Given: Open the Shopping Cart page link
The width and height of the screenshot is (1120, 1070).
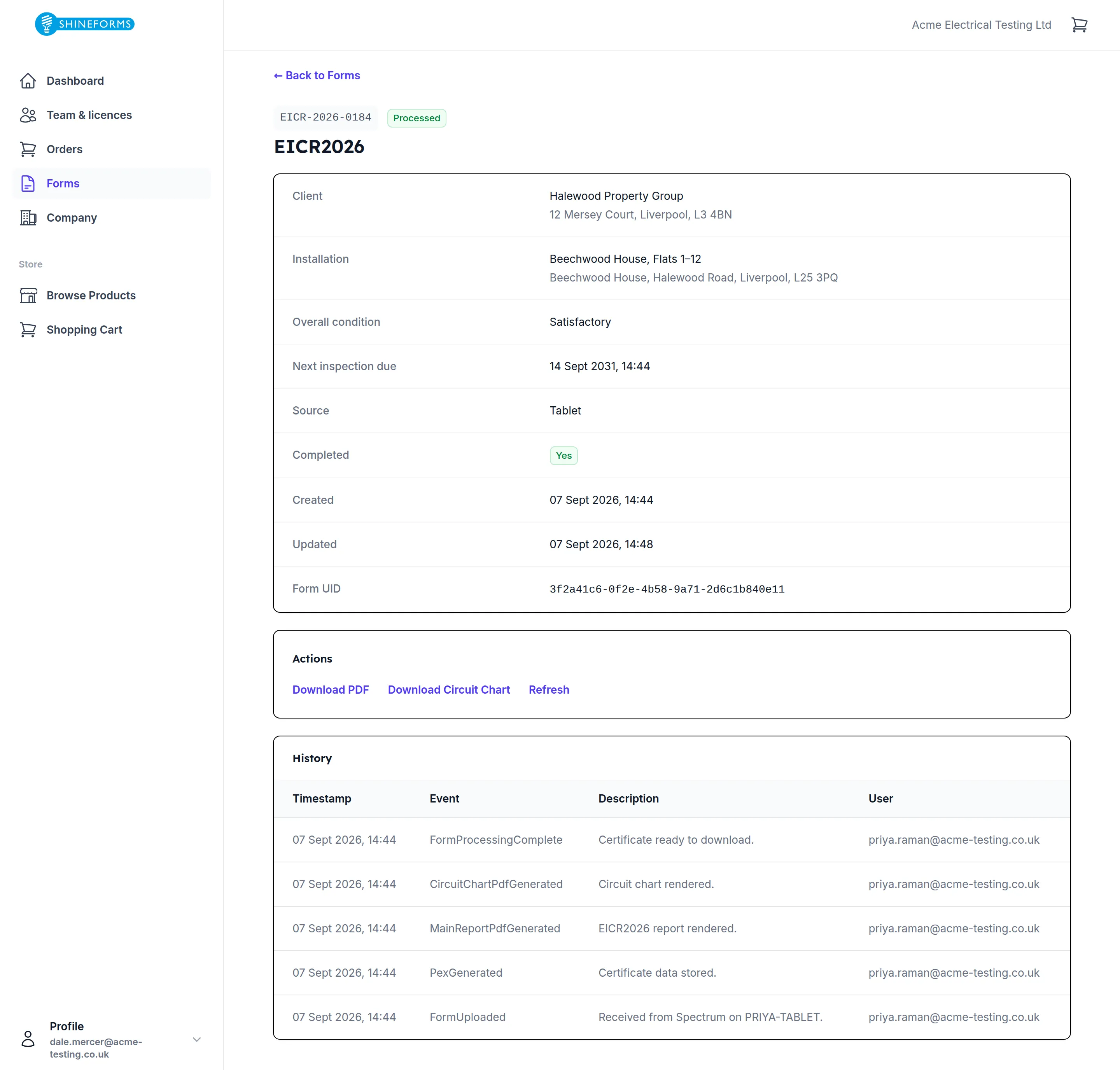Looking at the screenshot, I should pyautogui.click(x=112, y=330).
